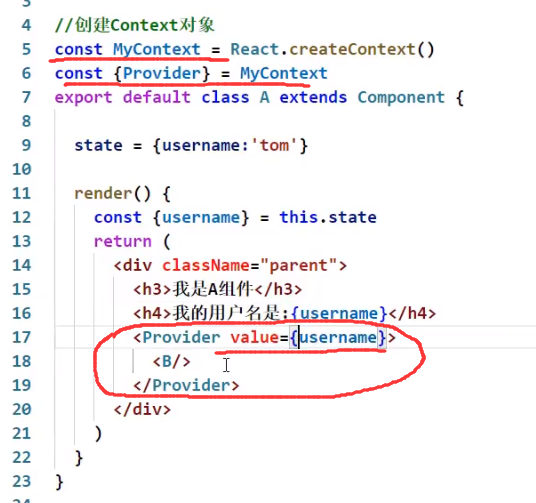Click the closing Provider tag

(x=186, y=385)
